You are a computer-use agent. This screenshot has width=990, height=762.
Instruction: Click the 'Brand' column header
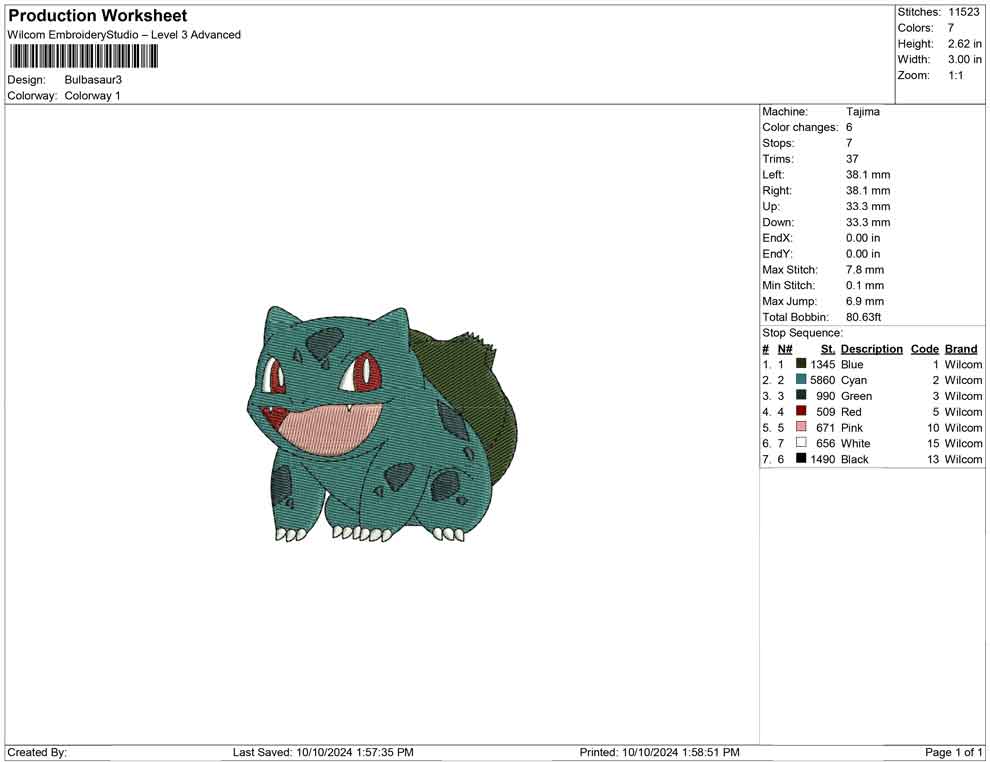tap(961, 349)
